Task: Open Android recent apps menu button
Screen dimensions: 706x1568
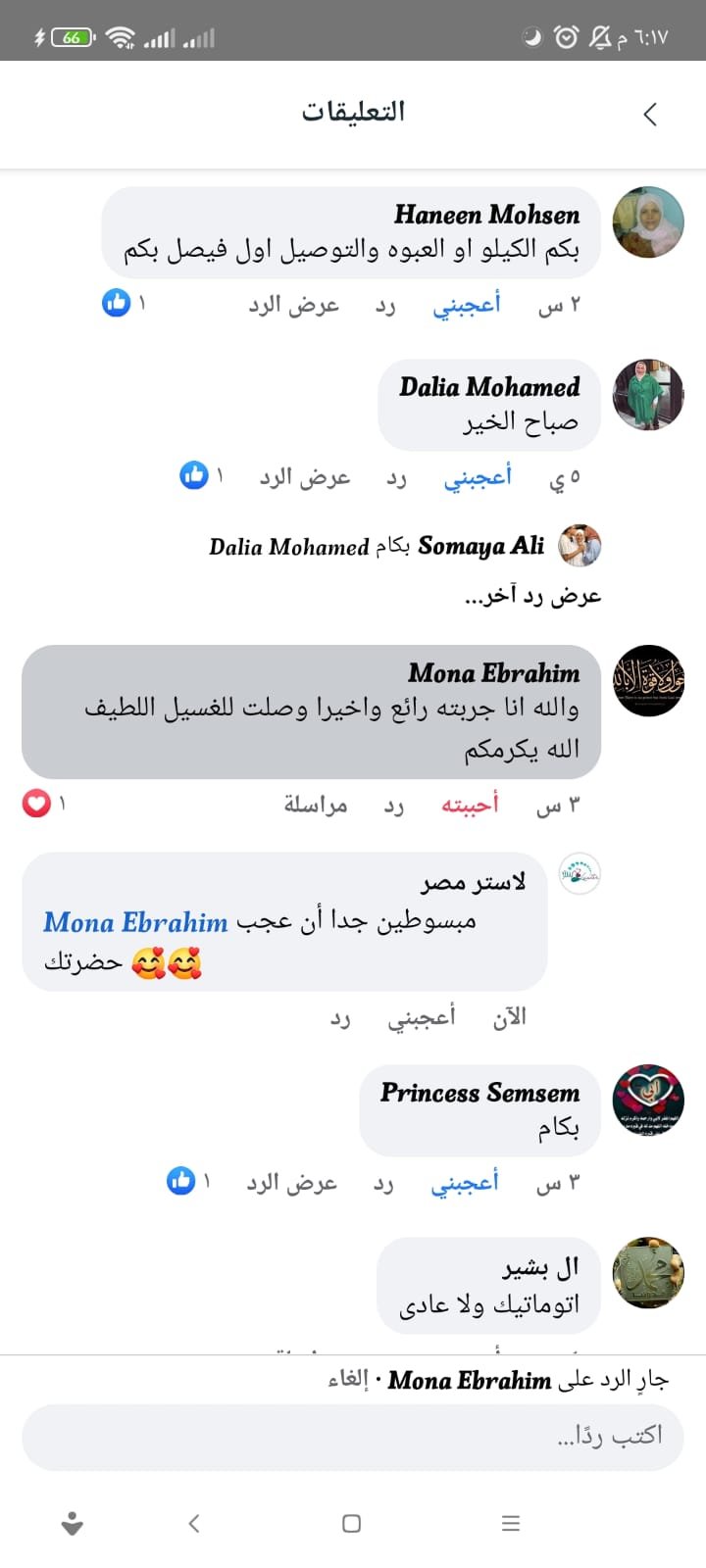Action: point(510,1523)
